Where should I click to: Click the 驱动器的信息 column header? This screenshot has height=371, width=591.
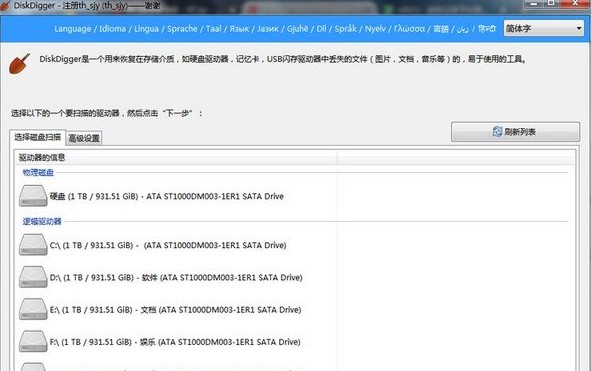tap(176, 158)
